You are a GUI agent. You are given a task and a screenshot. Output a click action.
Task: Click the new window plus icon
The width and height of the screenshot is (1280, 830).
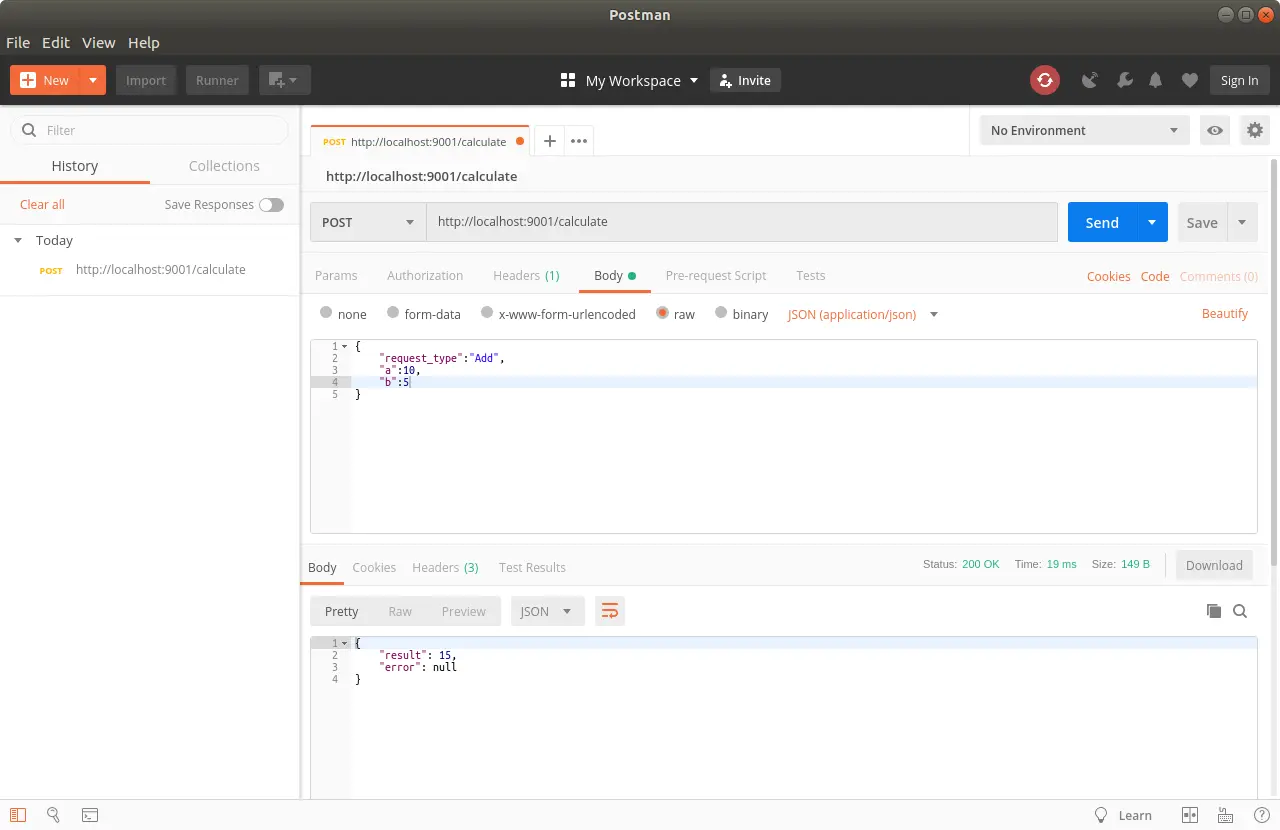click(284, 80)
